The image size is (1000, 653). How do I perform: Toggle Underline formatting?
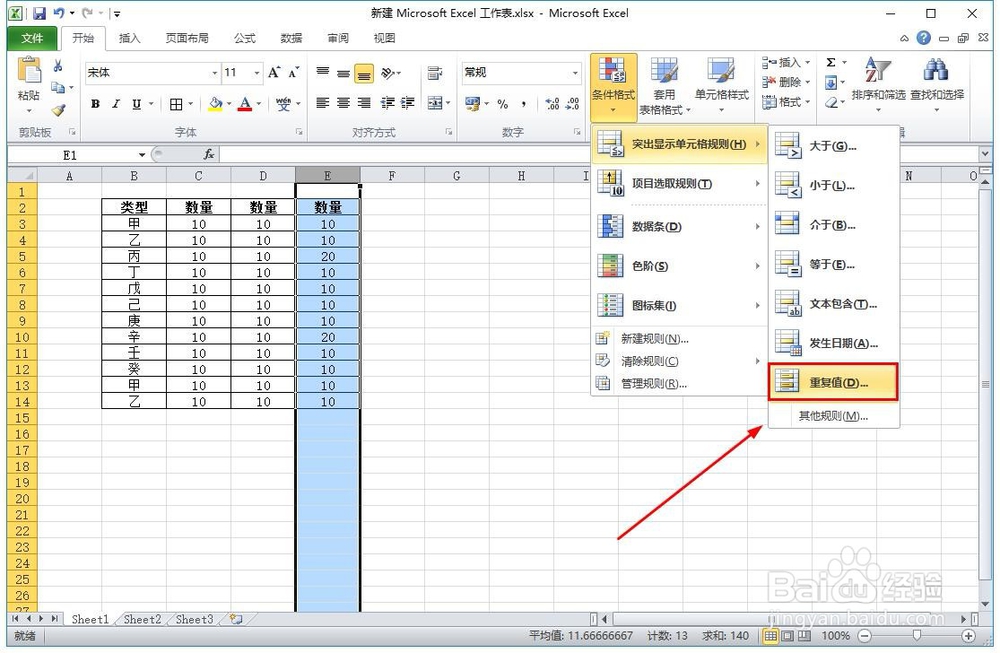(x=136, y=104)
